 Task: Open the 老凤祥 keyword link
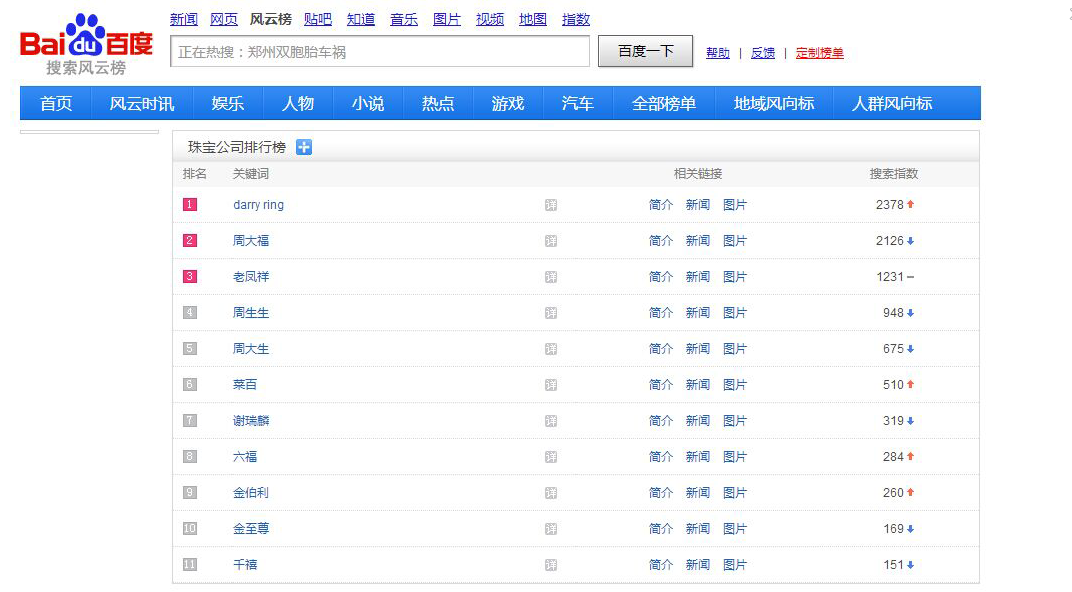[251, 277]
